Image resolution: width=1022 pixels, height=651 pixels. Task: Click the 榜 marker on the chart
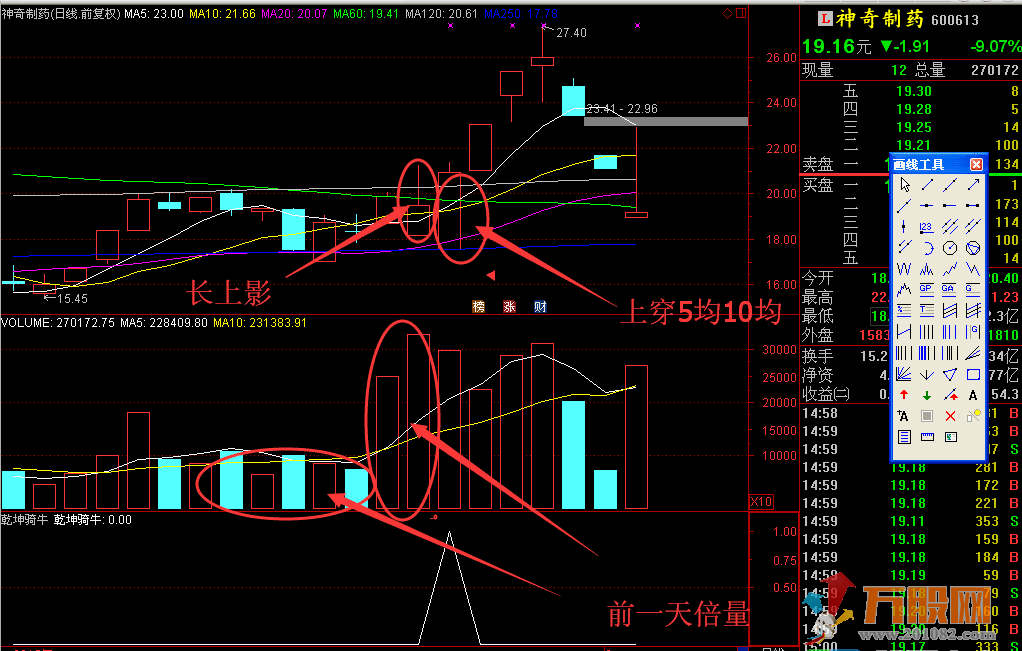[x=478, y=306]
